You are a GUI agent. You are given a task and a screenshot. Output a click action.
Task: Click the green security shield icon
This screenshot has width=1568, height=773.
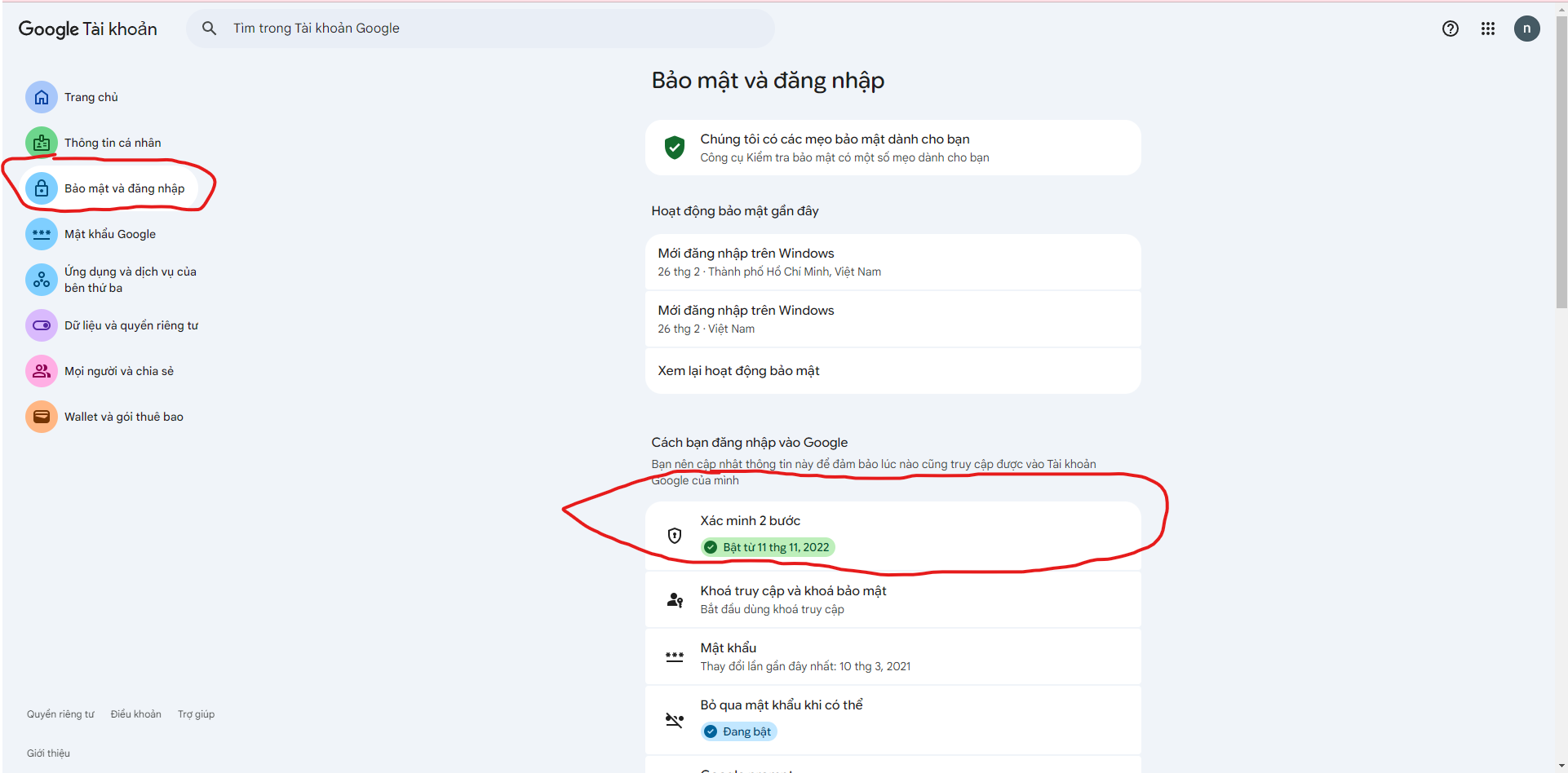click(x=674, y=148)
